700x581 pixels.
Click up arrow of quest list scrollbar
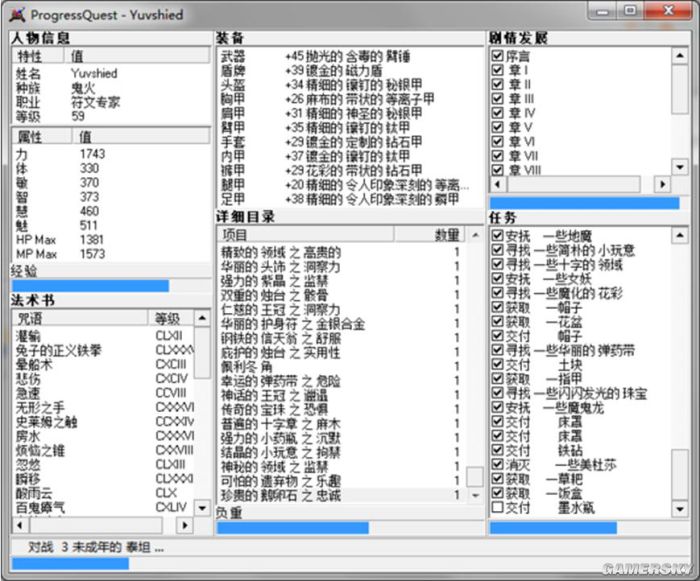(x=679, y=235)
